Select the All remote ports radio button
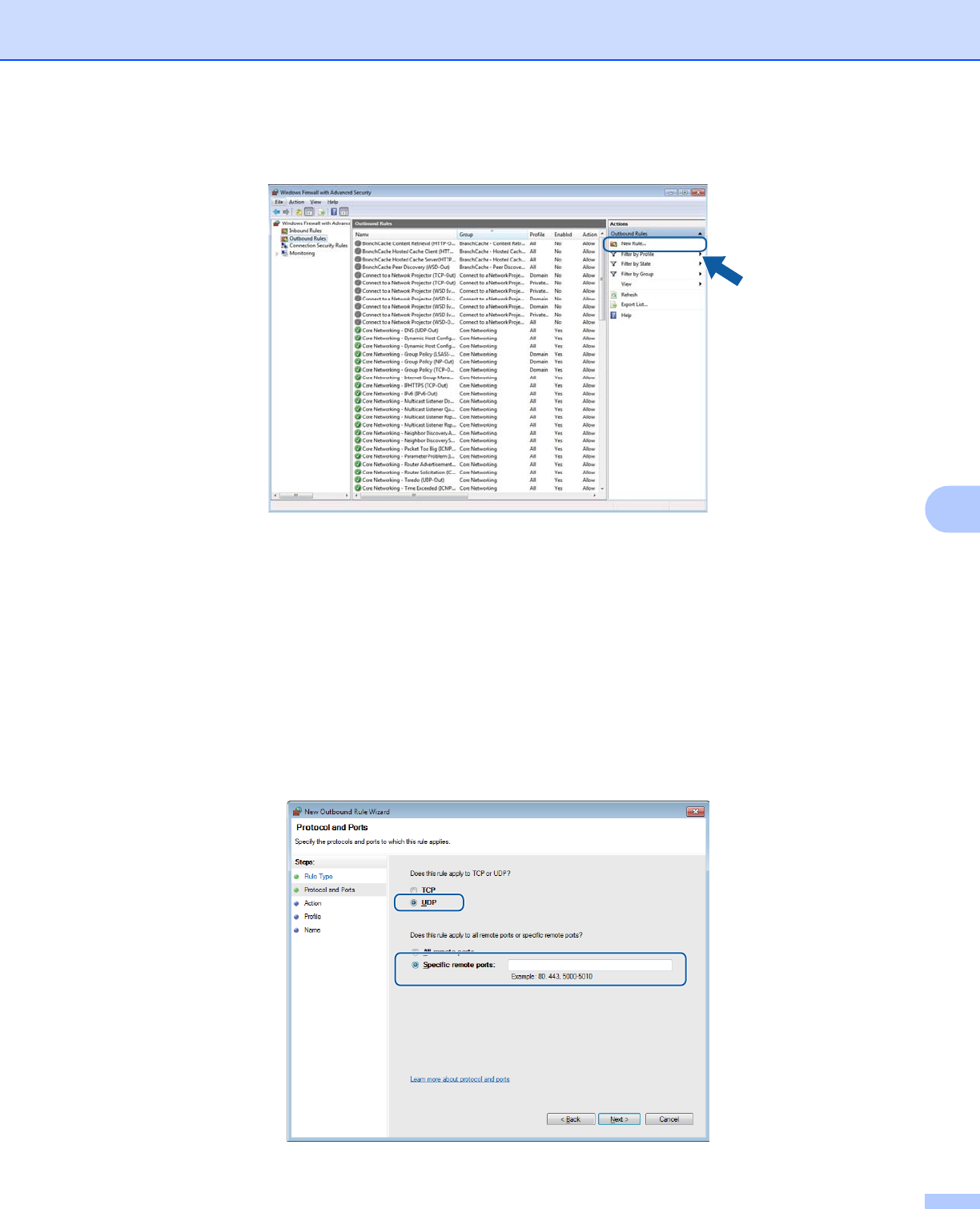The image size is (980, 1209). pos(416,952)
